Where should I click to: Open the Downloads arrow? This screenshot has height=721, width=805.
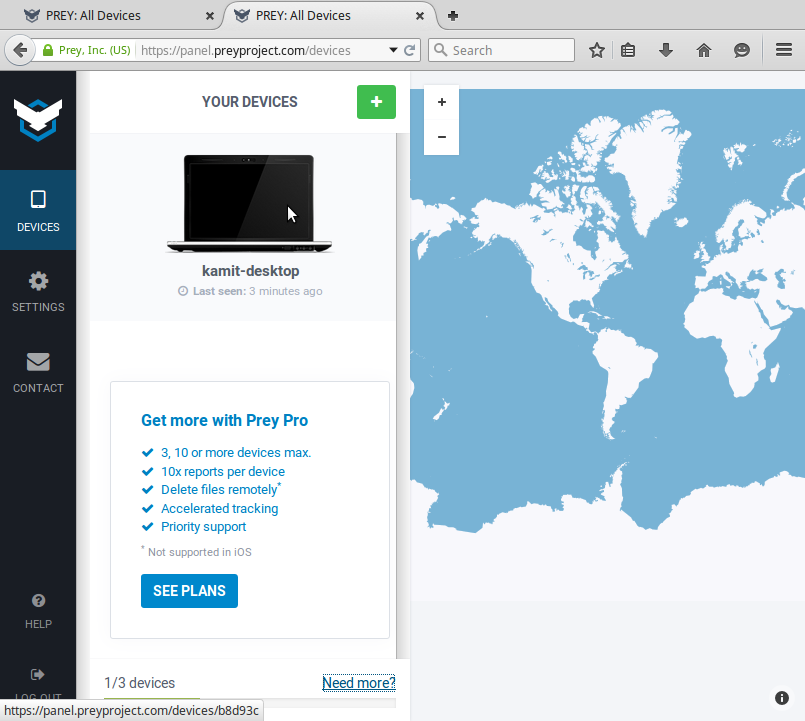tap(666, 50)
